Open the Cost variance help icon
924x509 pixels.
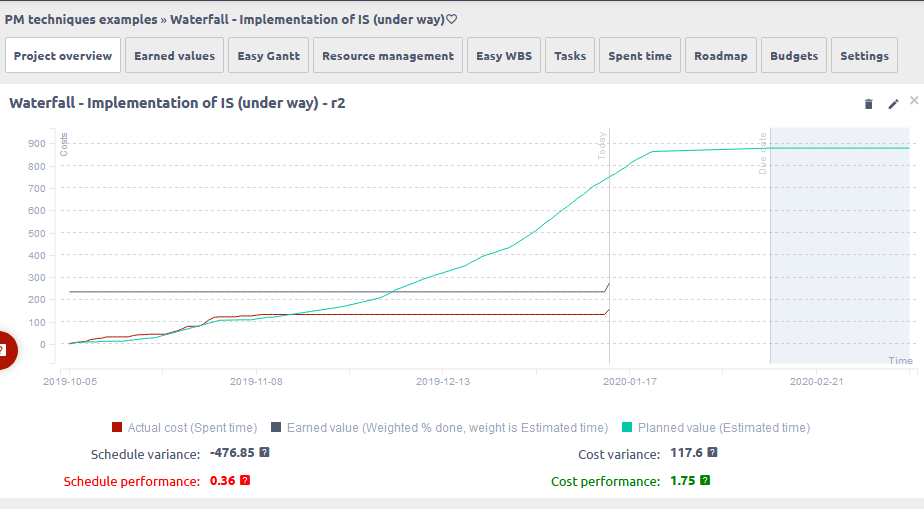click(x=712, y=453)
